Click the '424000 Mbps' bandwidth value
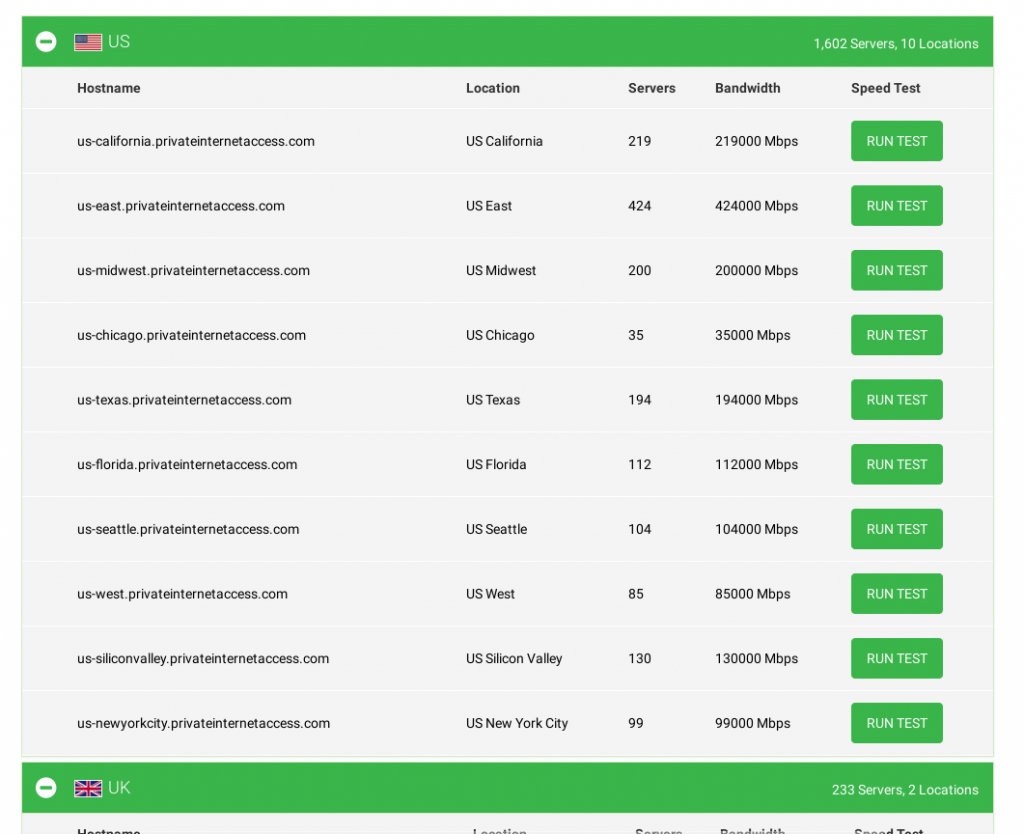This screenshot has height=834, width=1024. [756, 206]
